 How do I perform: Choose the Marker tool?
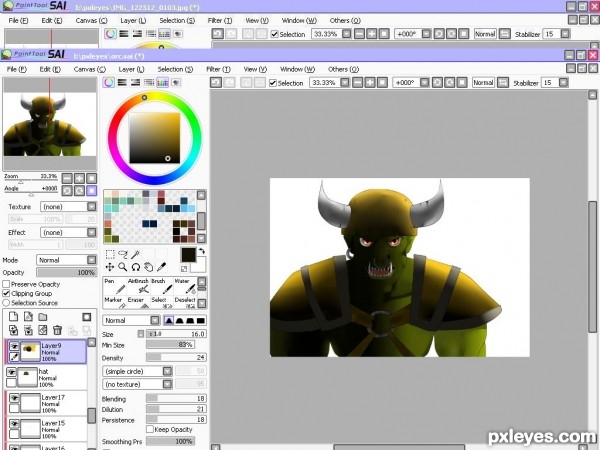[115, 302]
